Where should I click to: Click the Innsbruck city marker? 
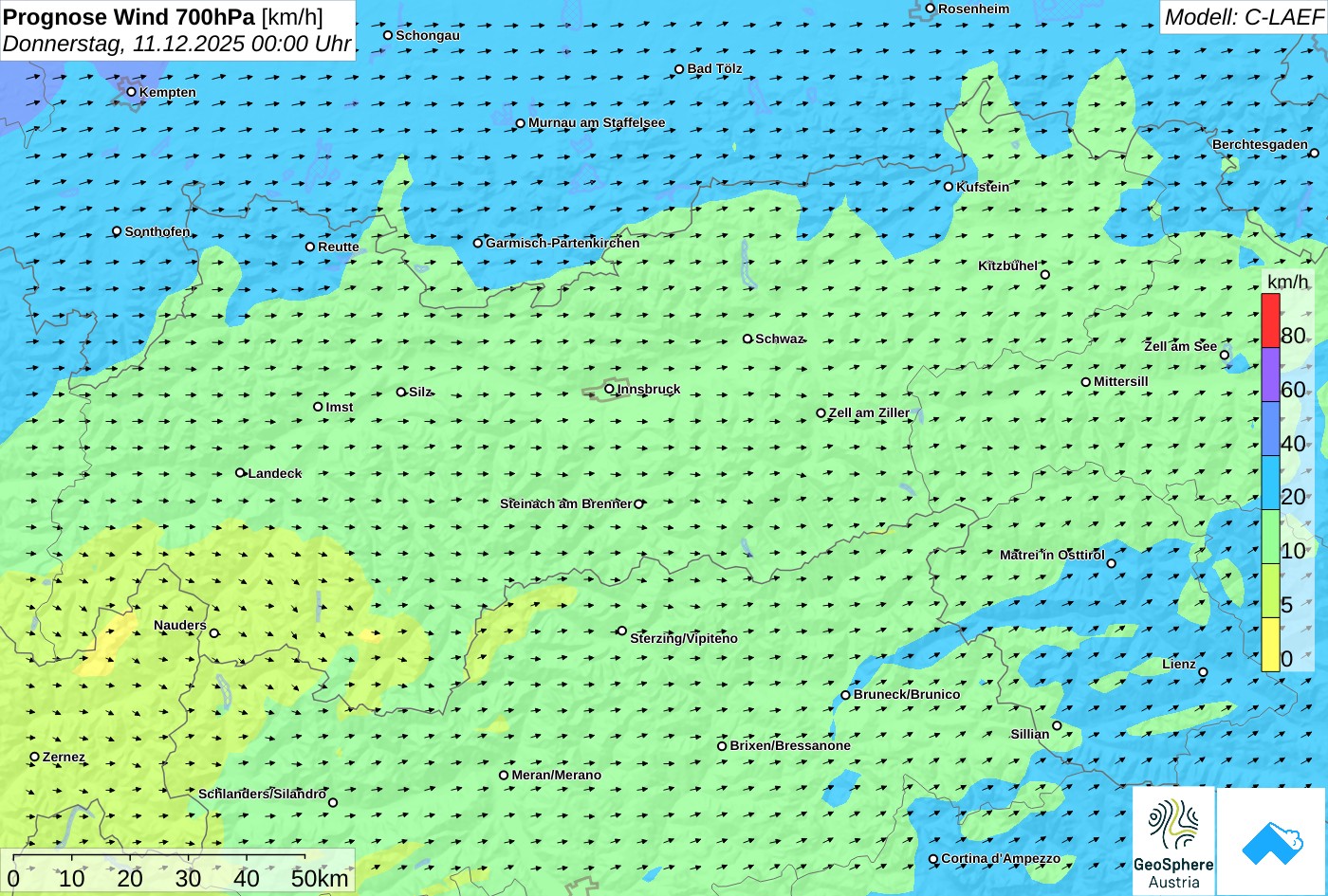point(609,389)
